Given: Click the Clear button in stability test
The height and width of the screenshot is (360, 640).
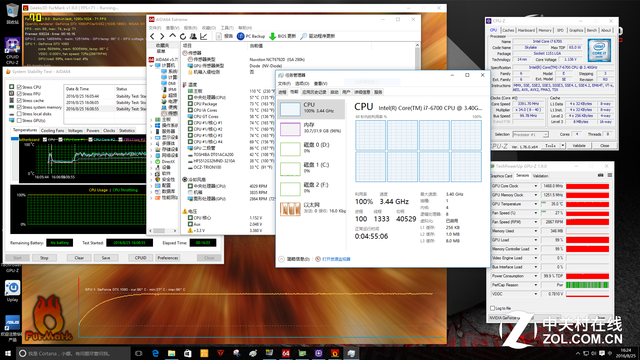Looking at the screenshot, I should click(x=79, y=258).
